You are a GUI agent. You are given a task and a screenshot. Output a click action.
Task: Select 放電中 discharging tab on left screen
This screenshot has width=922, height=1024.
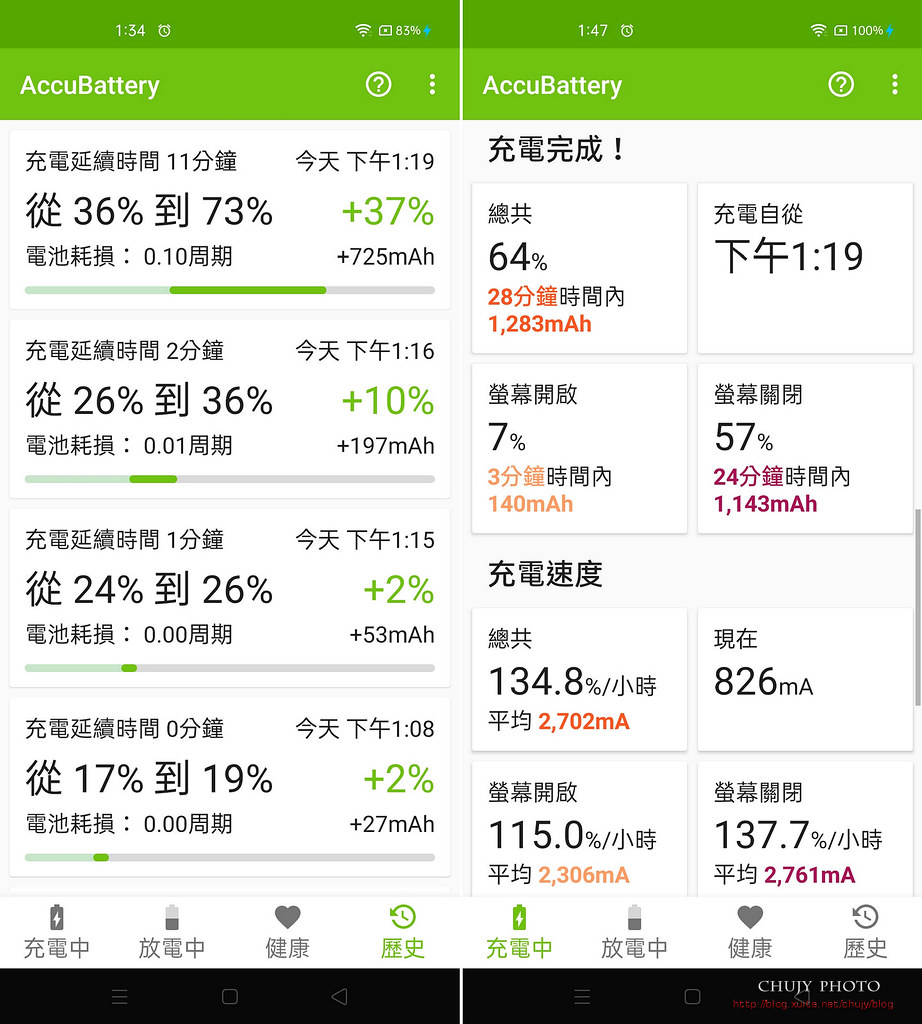pyautogui.click(x=172, y=932)
